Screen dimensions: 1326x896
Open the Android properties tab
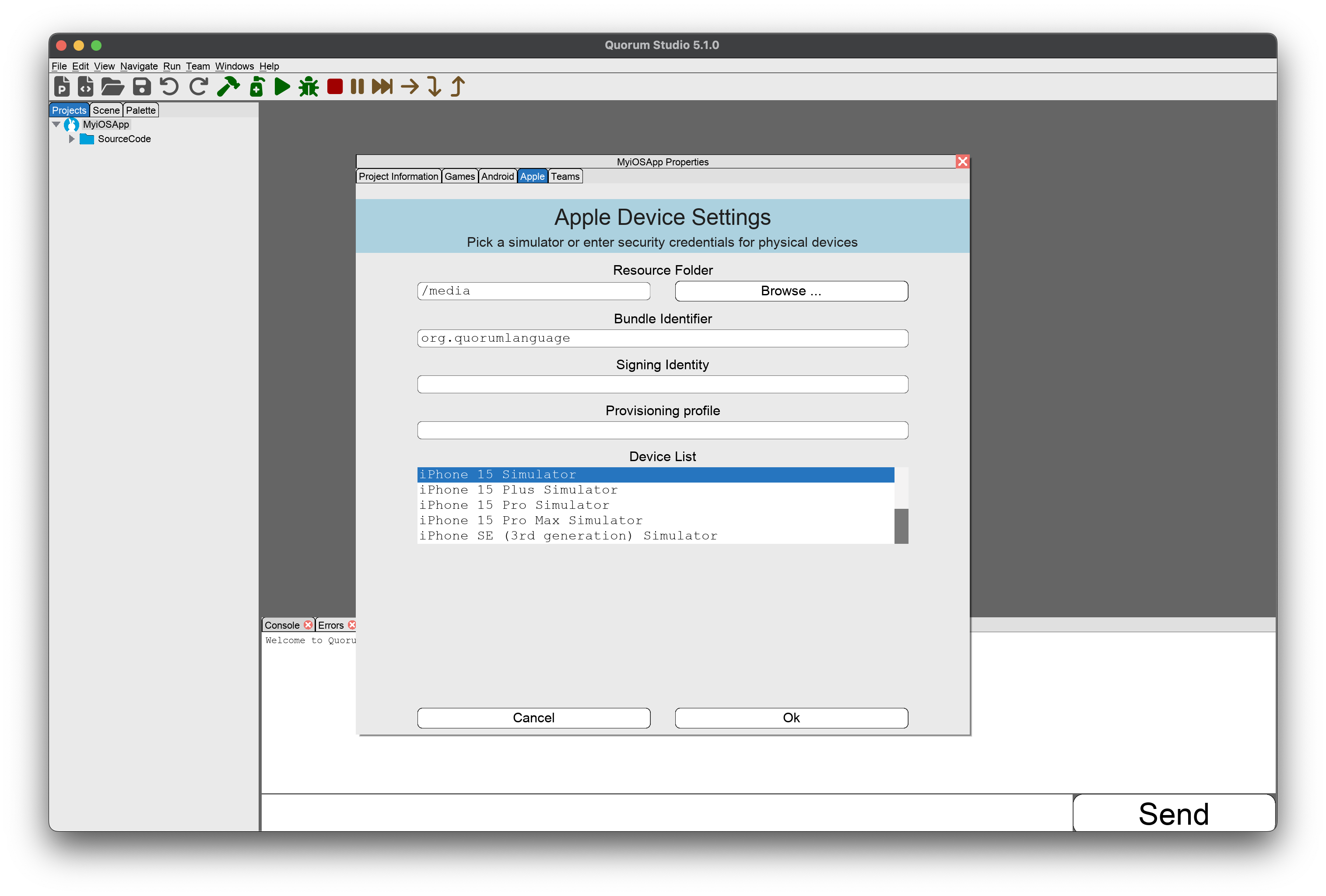click(498, 177)
